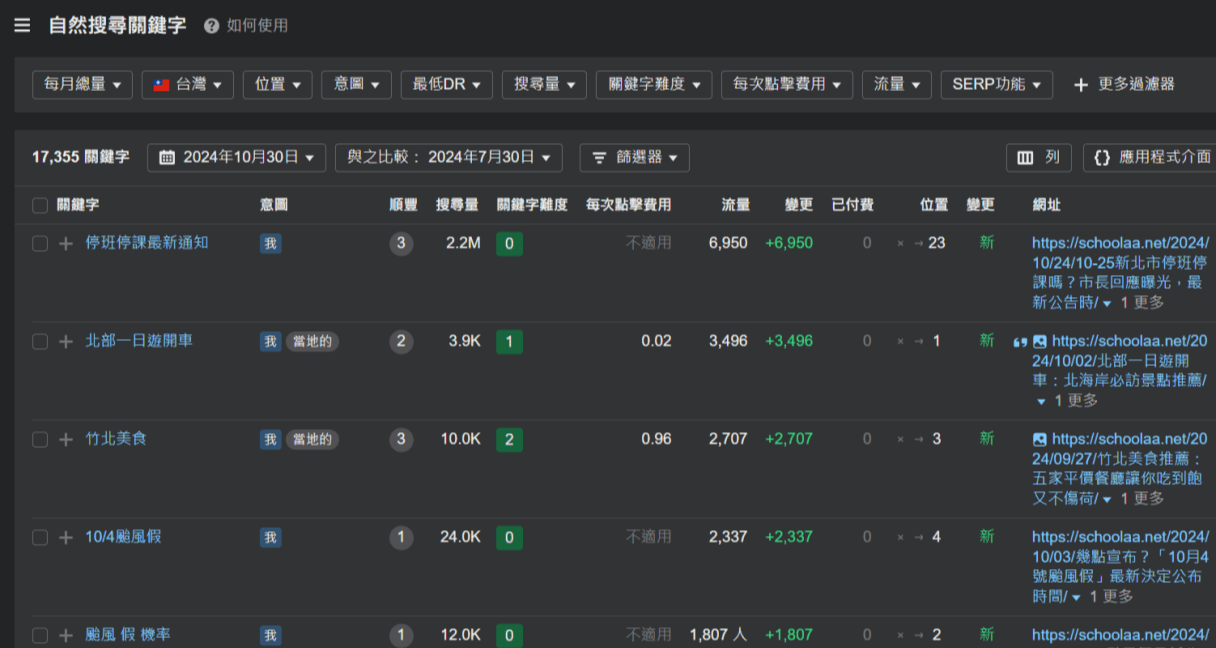Open the hamburger navigation menu
This screenshot has height=648, width=1216.
point(22,25)
